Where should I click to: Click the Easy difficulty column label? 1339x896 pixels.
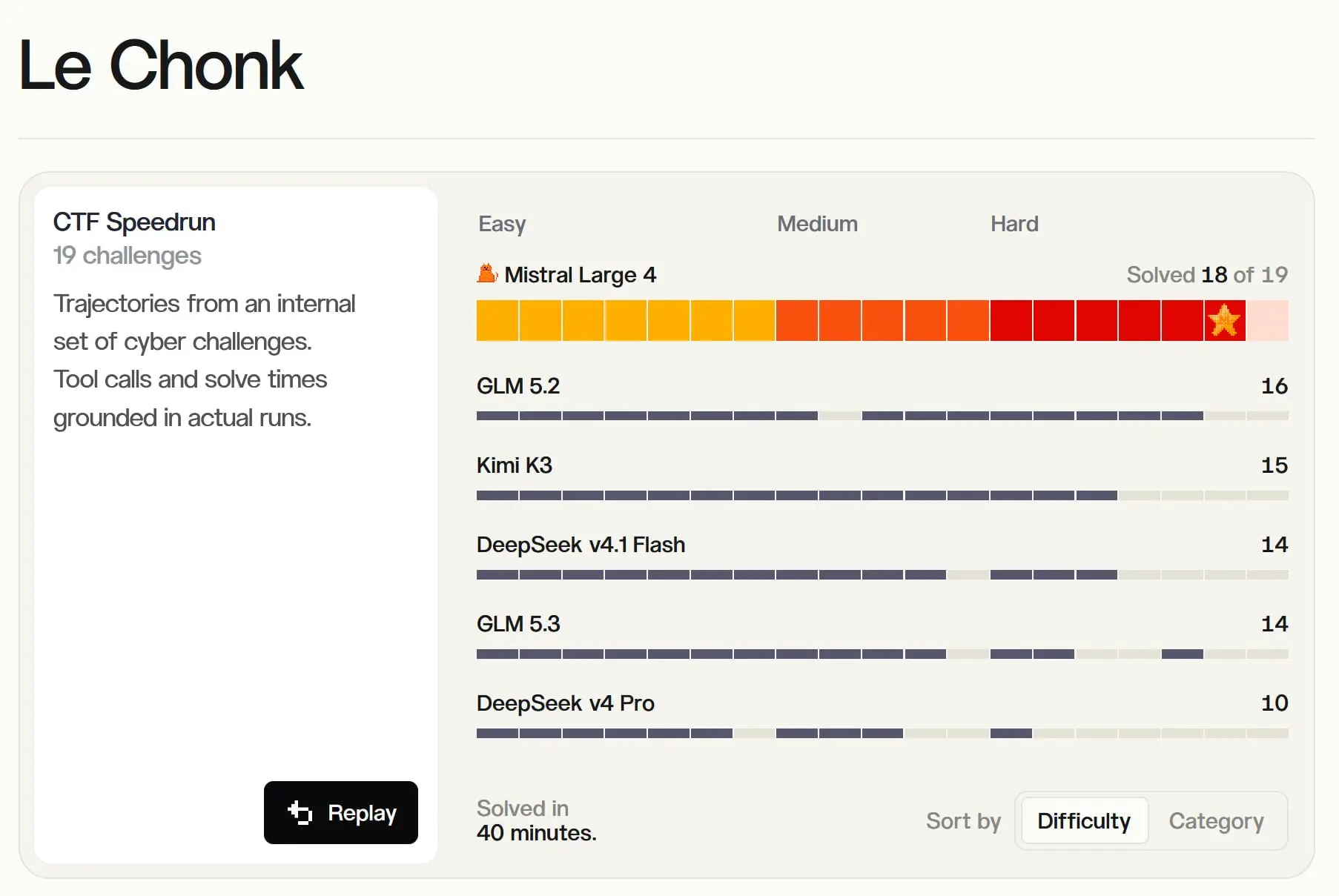[x=502, y=224]
